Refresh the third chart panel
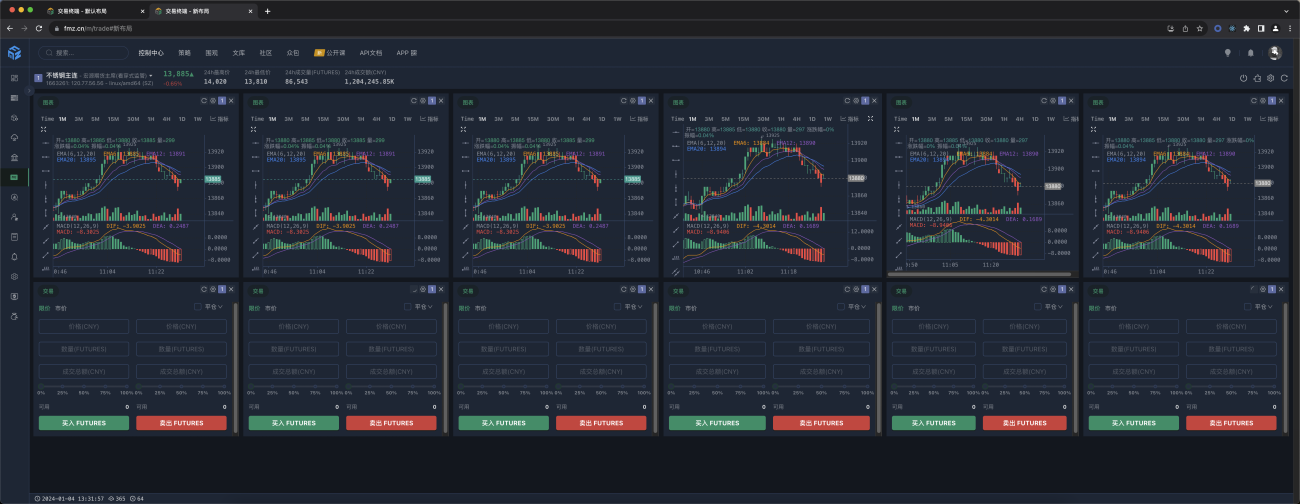 tap(623, 101)
